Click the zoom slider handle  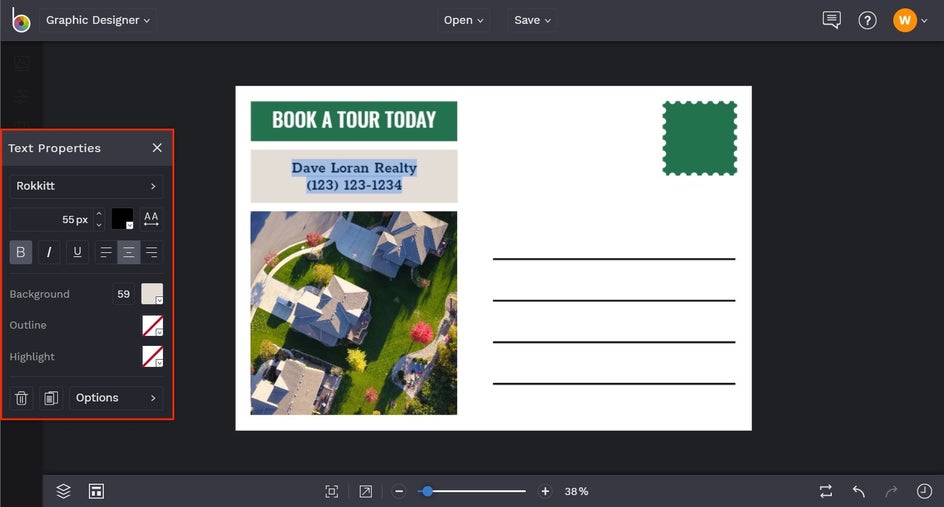tap(427, 491)
